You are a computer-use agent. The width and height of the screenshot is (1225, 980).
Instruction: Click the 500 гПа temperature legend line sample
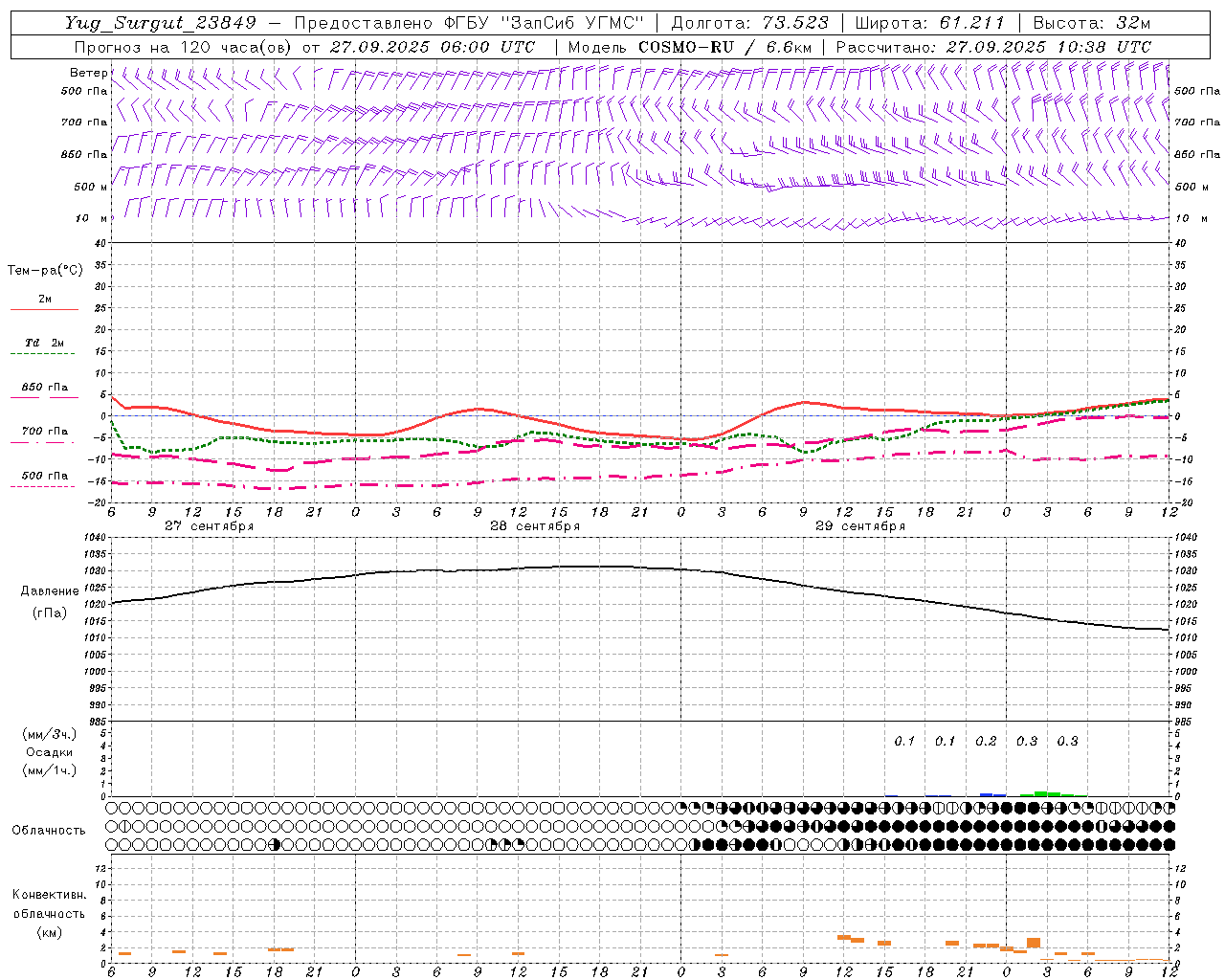pos(42,487)
